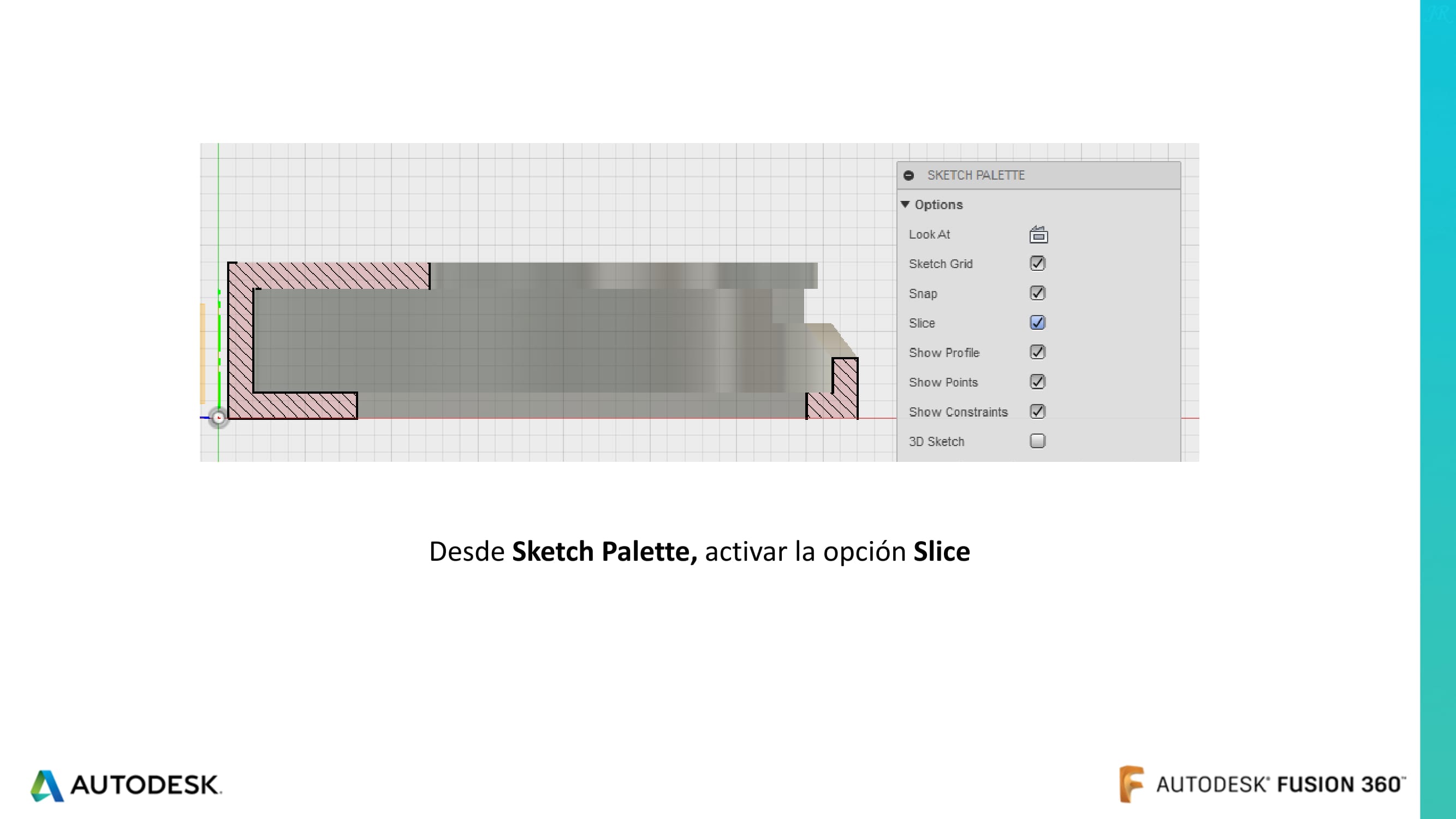Disable the Snap option in Sketch Palette
The height and width of the screenshot is (819, 1456).
click(1038, 293)
